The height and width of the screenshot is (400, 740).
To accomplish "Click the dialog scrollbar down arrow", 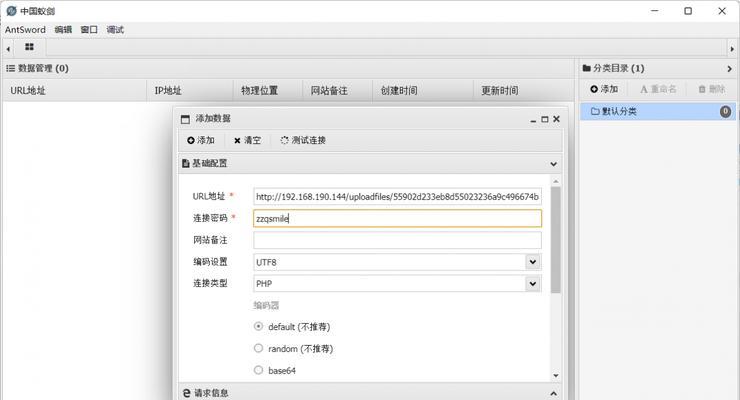I will [x=556, y=375].
